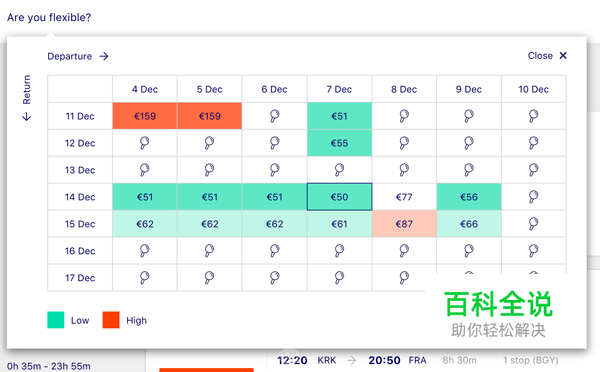The width and height of the screenshot is (600, 372).
Task: Search price for 10 Dec to 15 Dec
Action: 533,224
